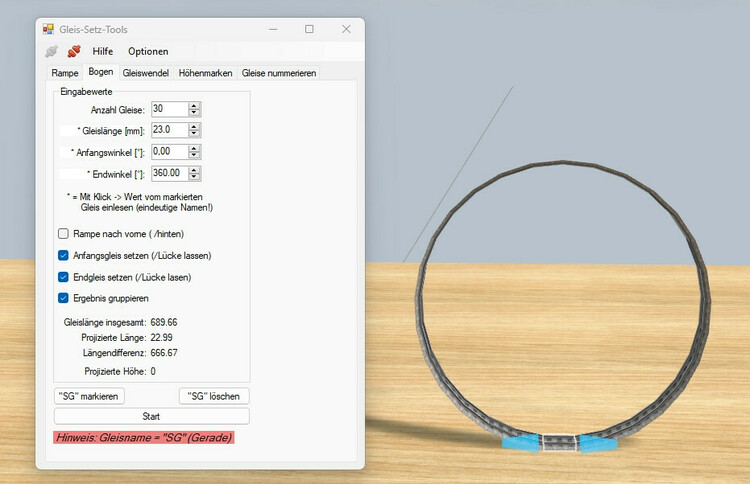The image size is (750, 484).
Task: Decrease Anfangswinkel with down arrow
Action: point(194,155)
